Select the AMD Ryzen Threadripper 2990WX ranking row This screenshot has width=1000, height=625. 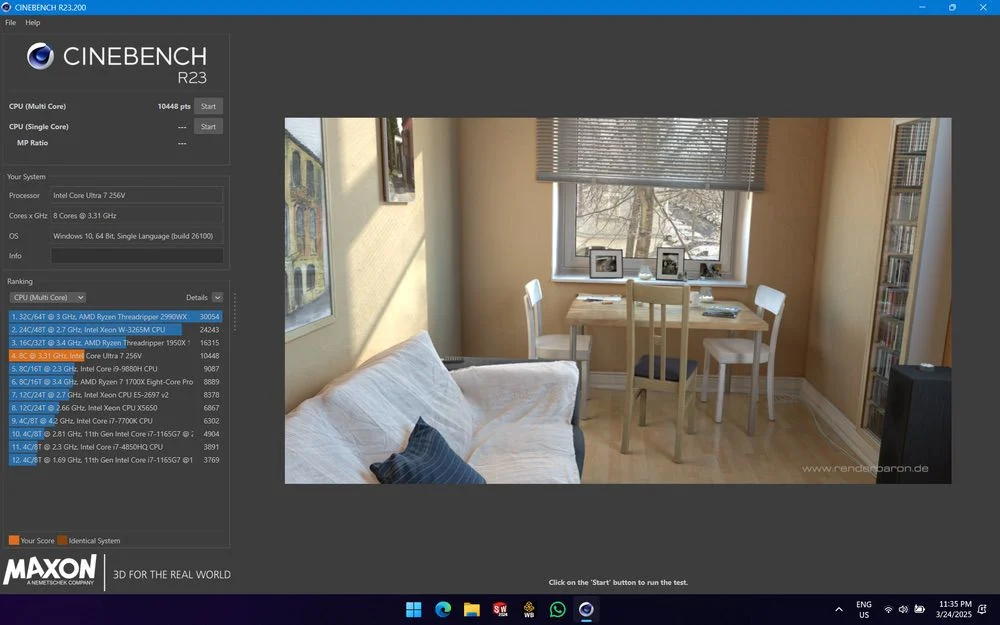pos(115,316)
